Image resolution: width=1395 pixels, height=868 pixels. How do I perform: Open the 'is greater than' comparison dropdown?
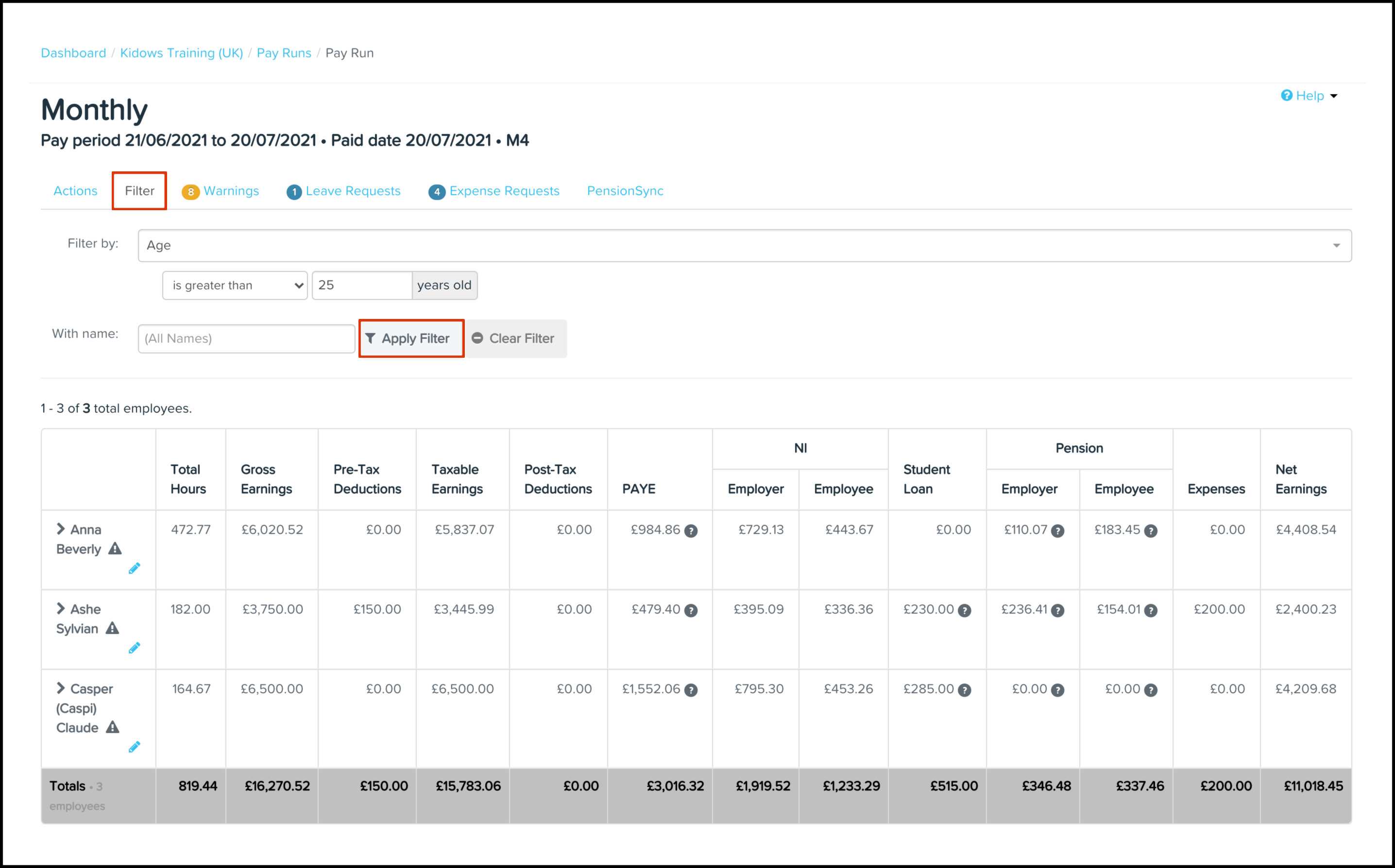coord(235,285)
